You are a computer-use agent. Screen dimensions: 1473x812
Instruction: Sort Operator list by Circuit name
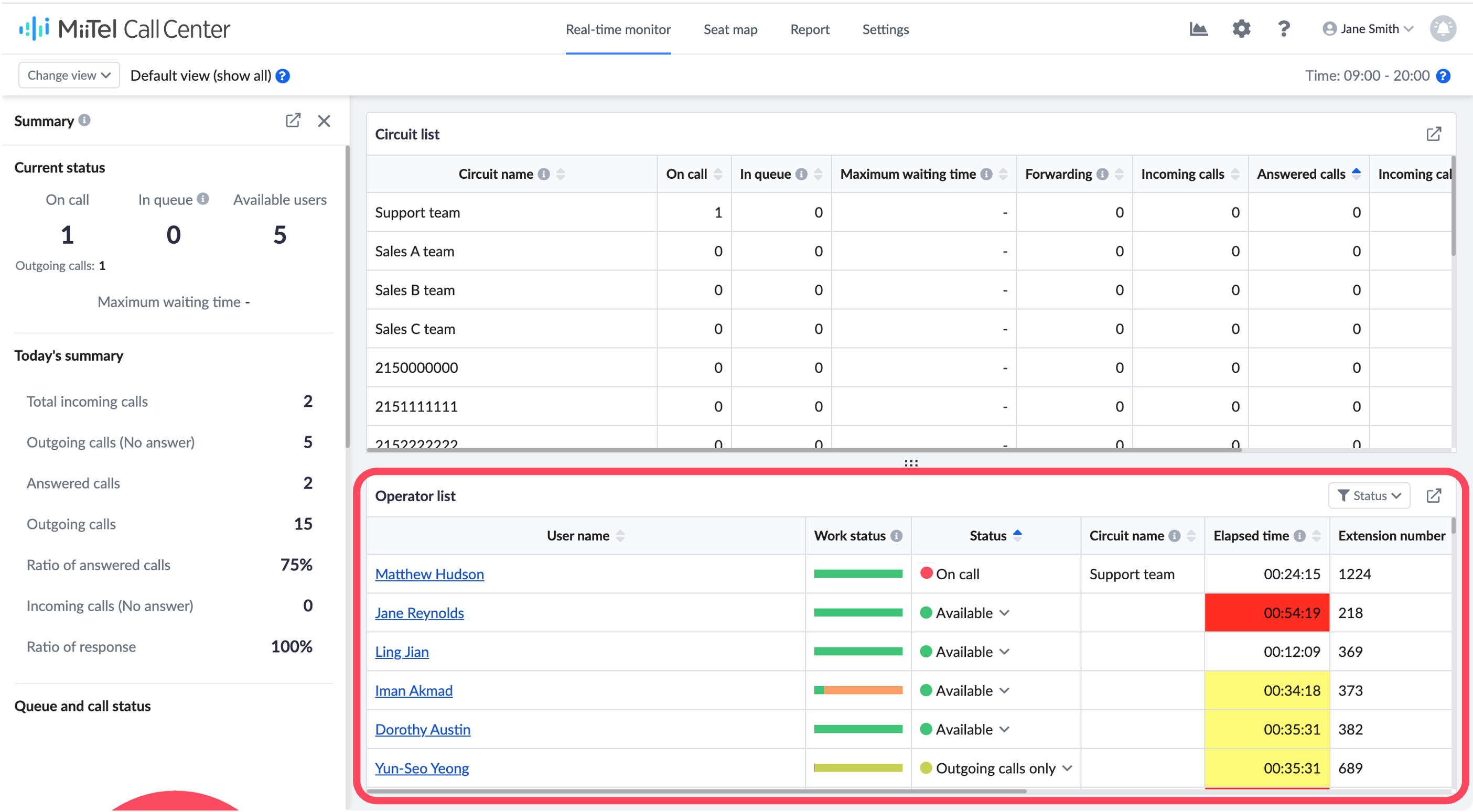pyautogui.click(x=1191, y=535)
